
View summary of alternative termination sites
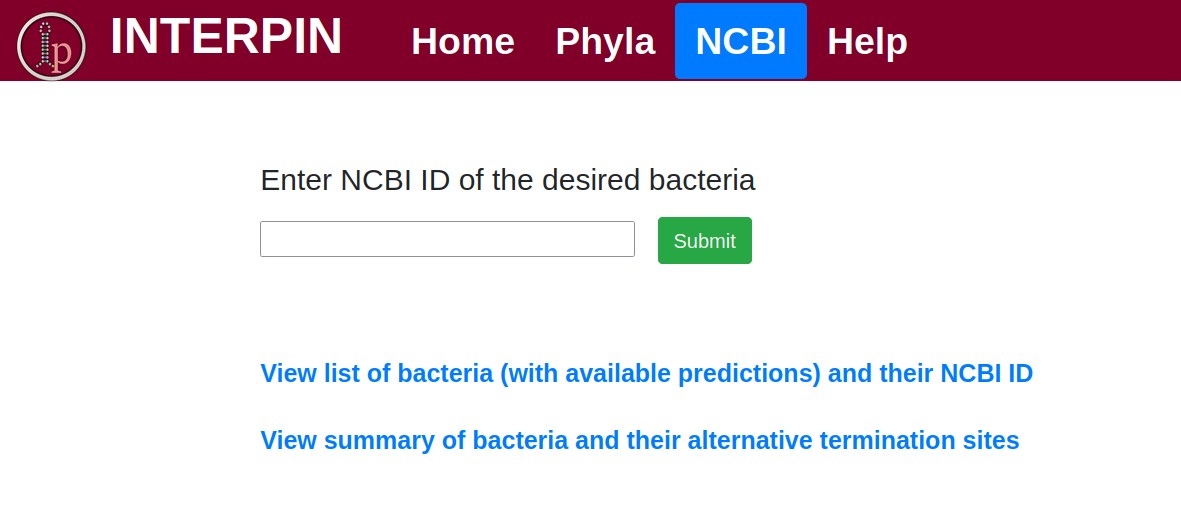tap(639, 440)
